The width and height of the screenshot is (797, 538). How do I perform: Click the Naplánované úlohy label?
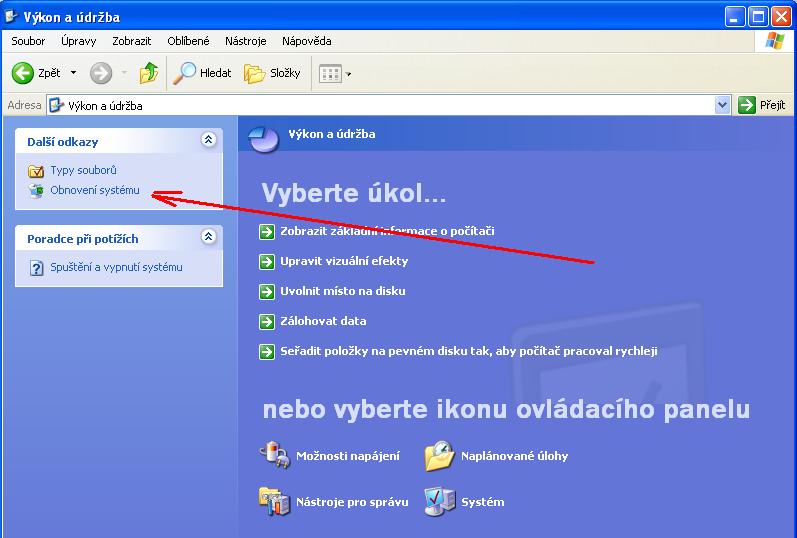514,456
